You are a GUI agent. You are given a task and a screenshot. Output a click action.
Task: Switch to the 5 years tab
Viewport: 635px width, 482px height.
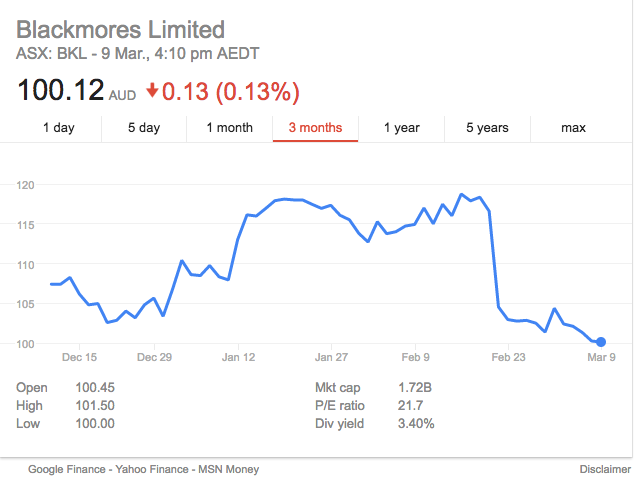tap(487, 128)
